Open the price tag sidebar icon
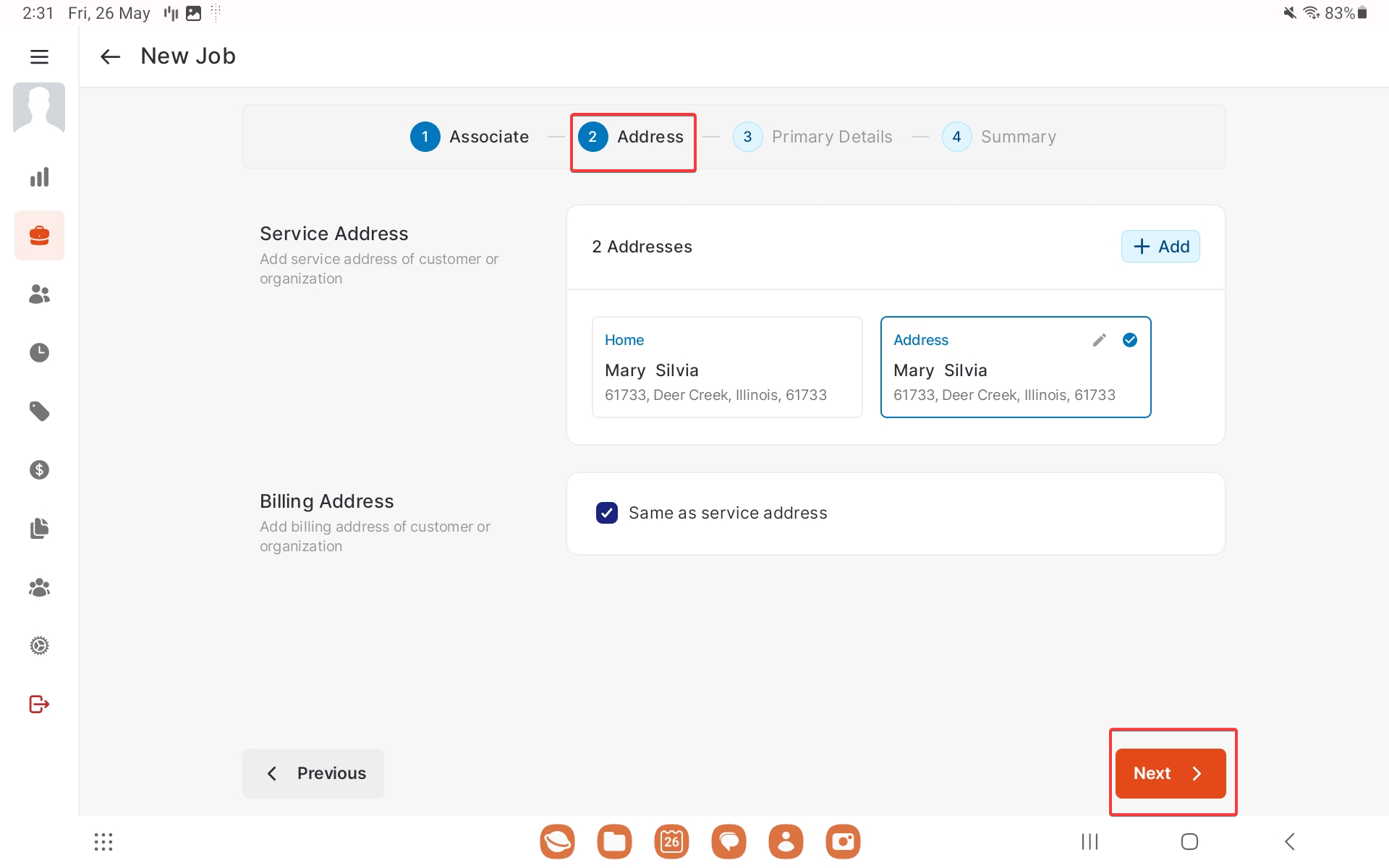This screenshot has width=1389, height=868. coord(39,412)
